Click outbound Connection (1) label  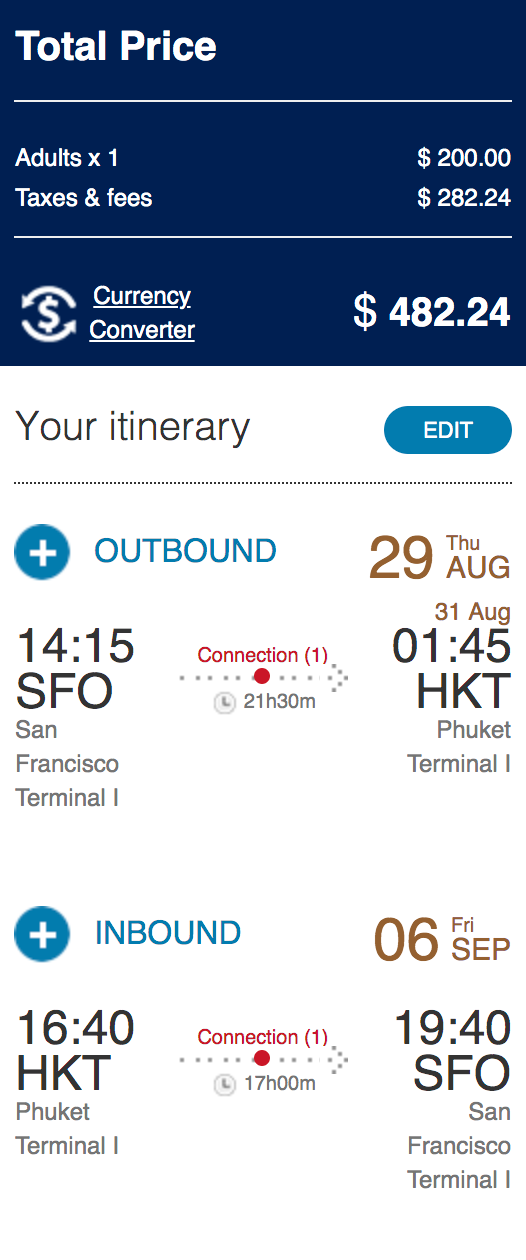coord(263,655)
